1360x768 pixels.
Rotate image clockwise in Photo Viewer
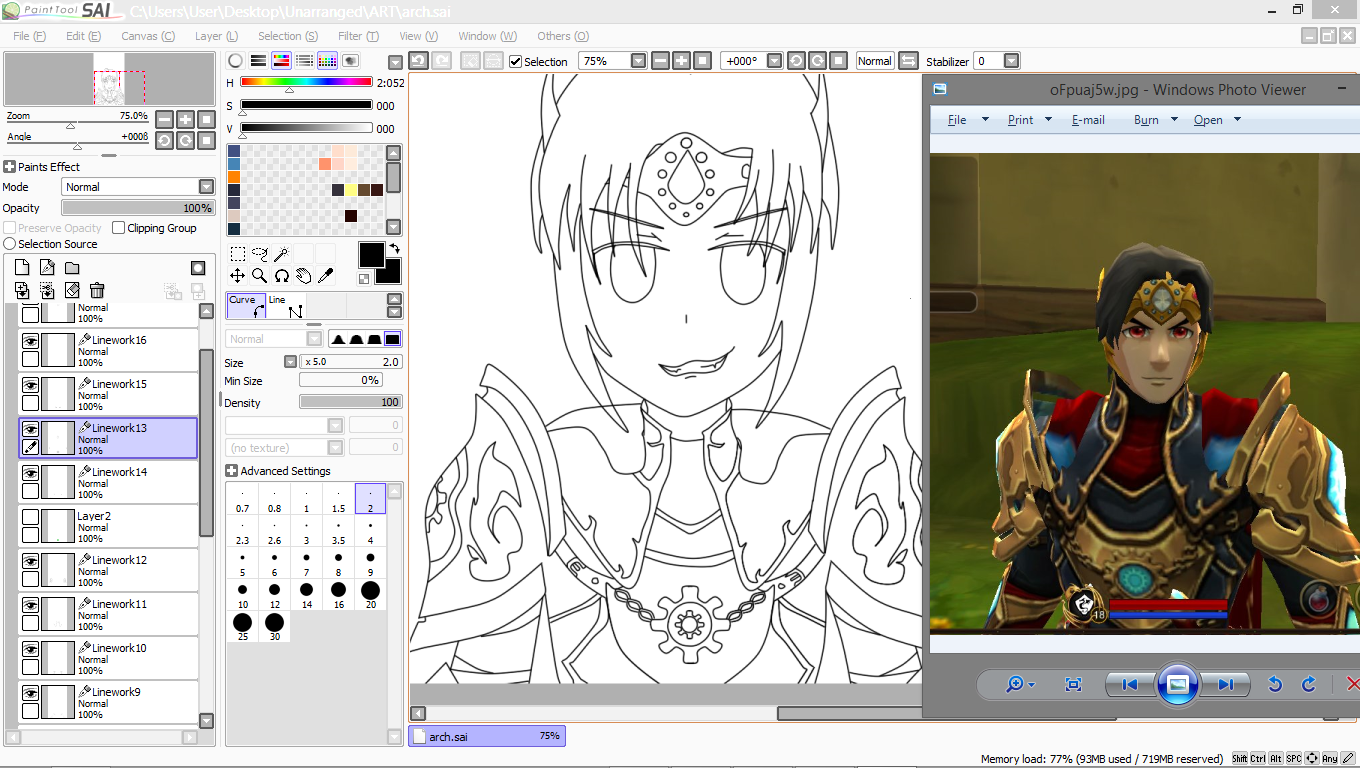pyautogui.click(x=1308, y=684)
